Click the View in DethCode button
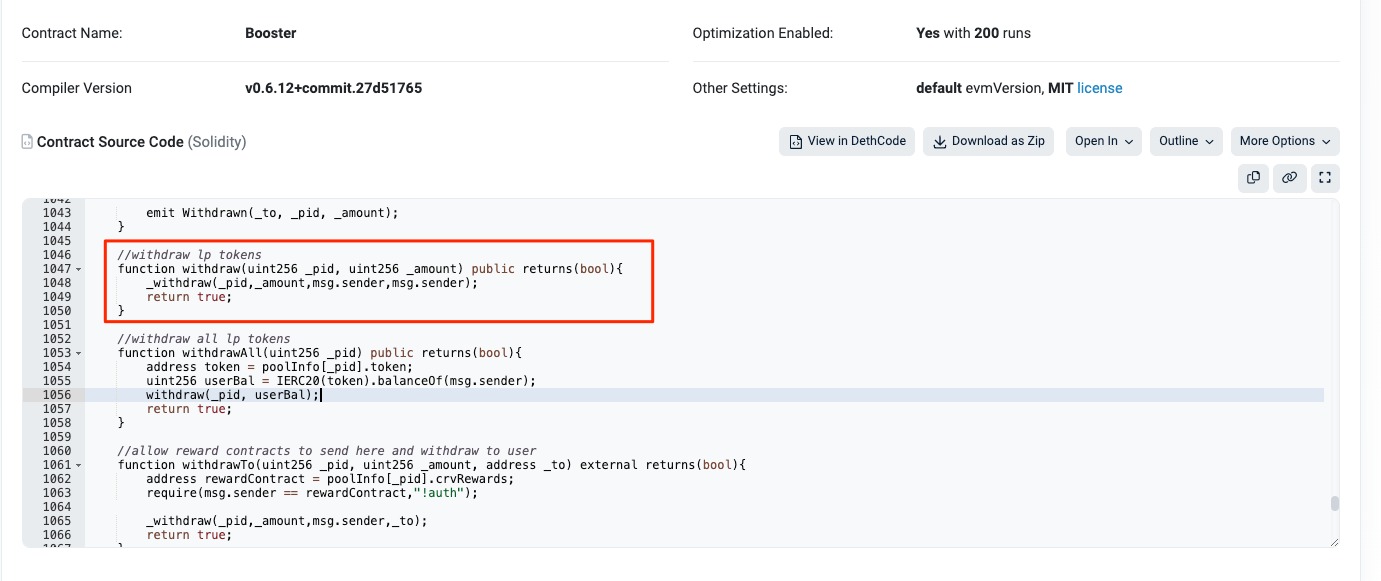This screenshot has width=1381, height=581. click(847, 141)
